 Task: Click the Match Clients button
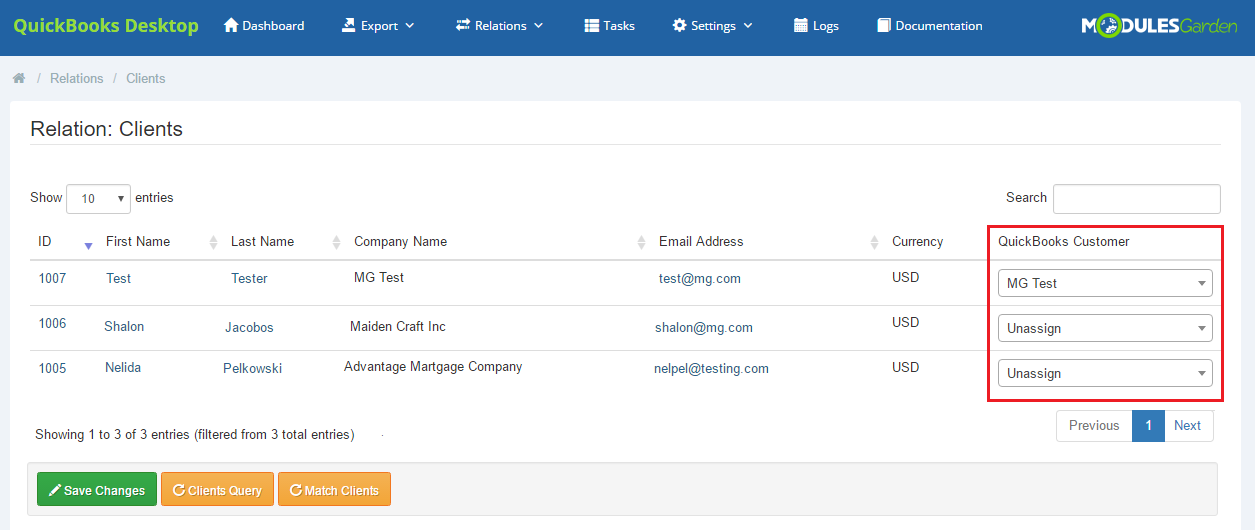point(334,490)
